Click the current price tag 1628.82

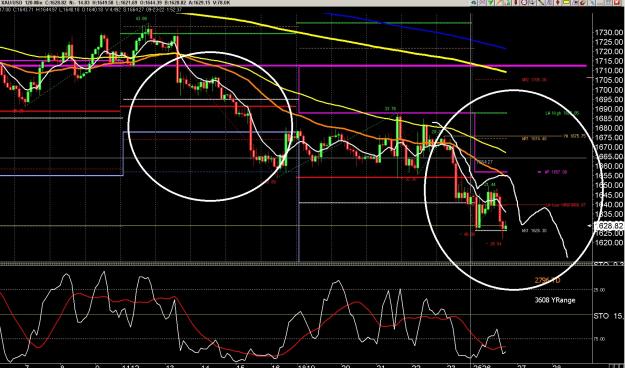tap(608, 226)
